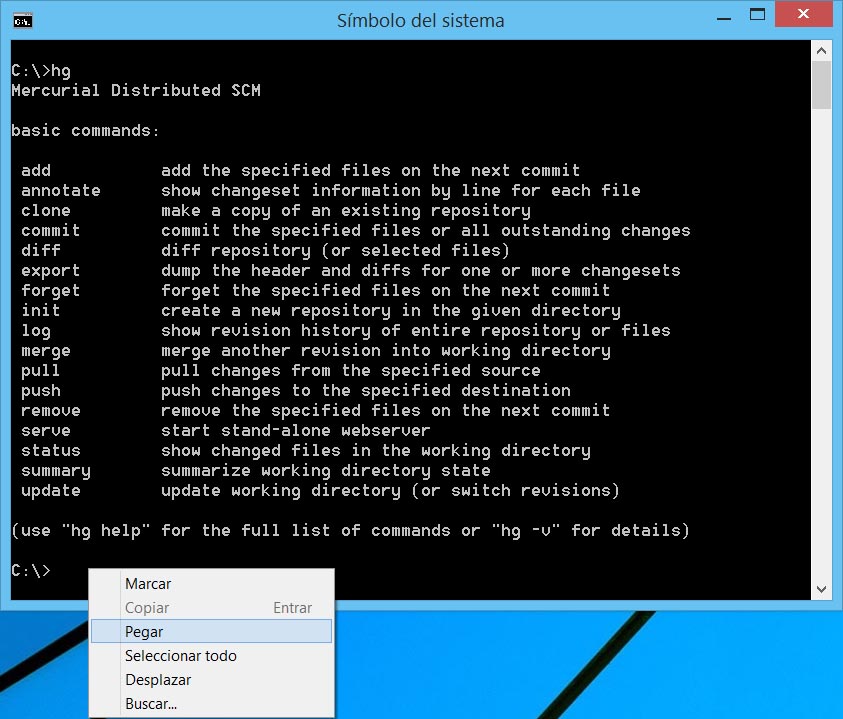The image size is (843, 719).
Task: Open Buscar... from the context menu
Action: point(151,704)
